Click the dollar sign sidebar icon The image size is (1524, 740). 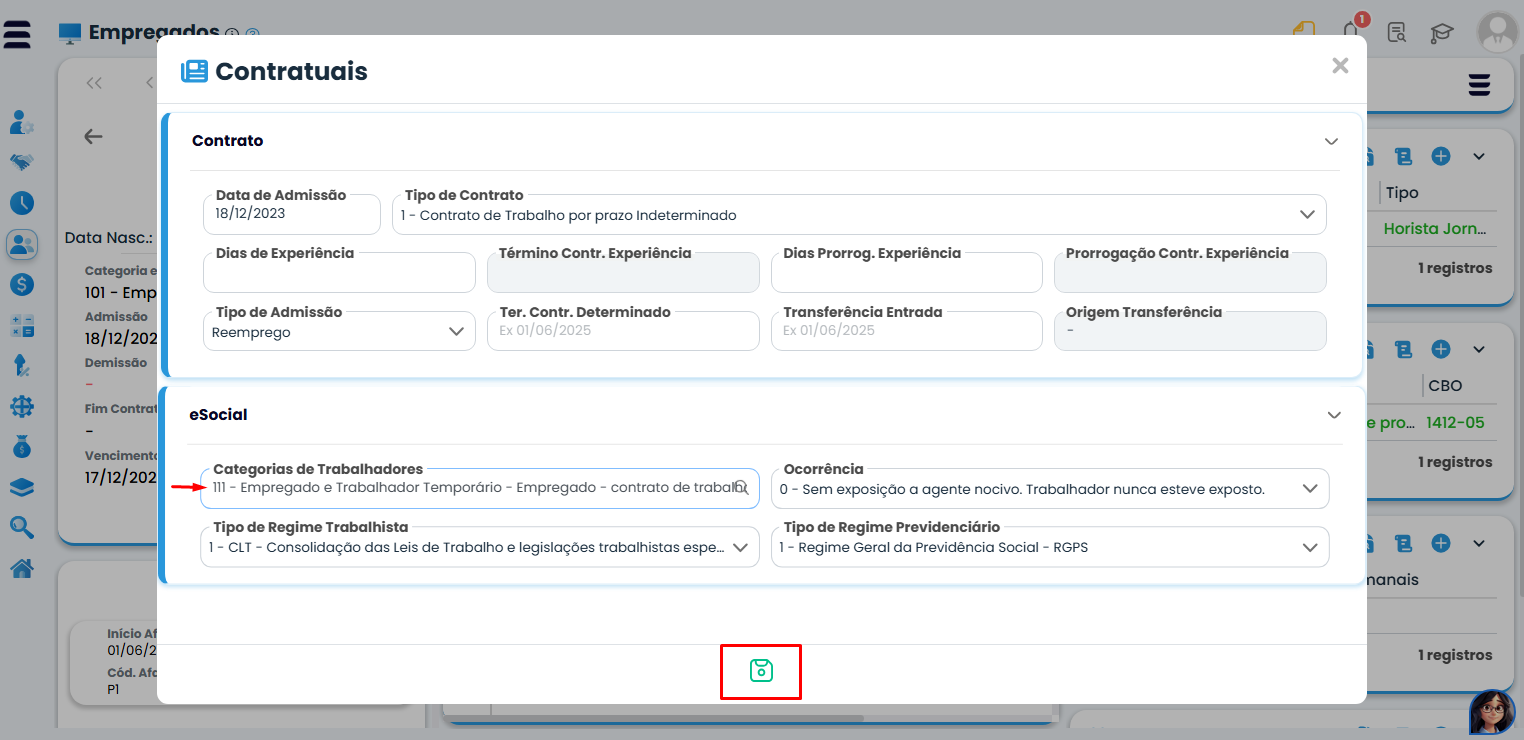[x=22, y=284]
